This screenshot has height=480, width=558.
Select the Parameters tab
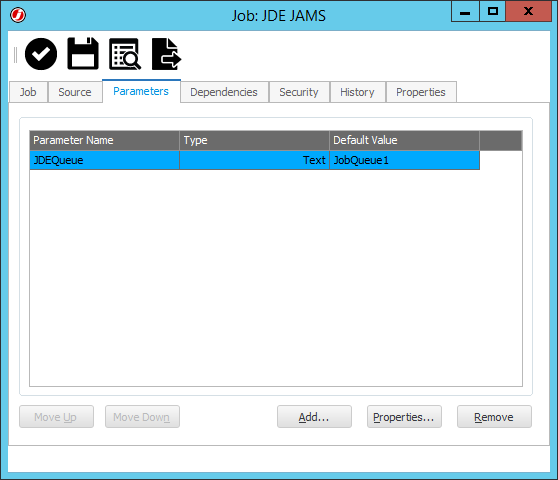141,91
